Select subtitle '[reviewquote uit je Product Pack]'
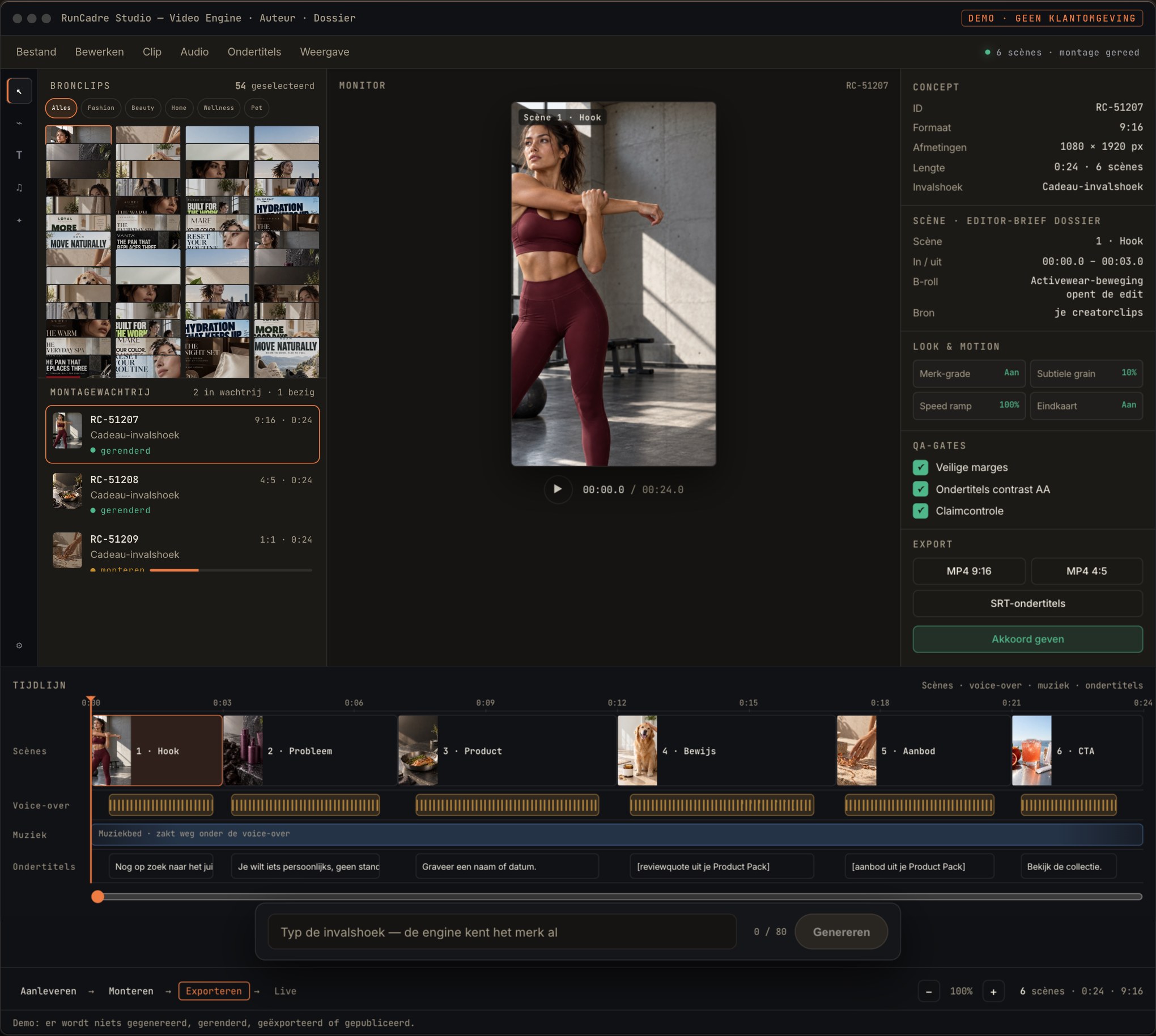Image resolution: width=1156 pixels, height=1036 pixels. point(721,867)
